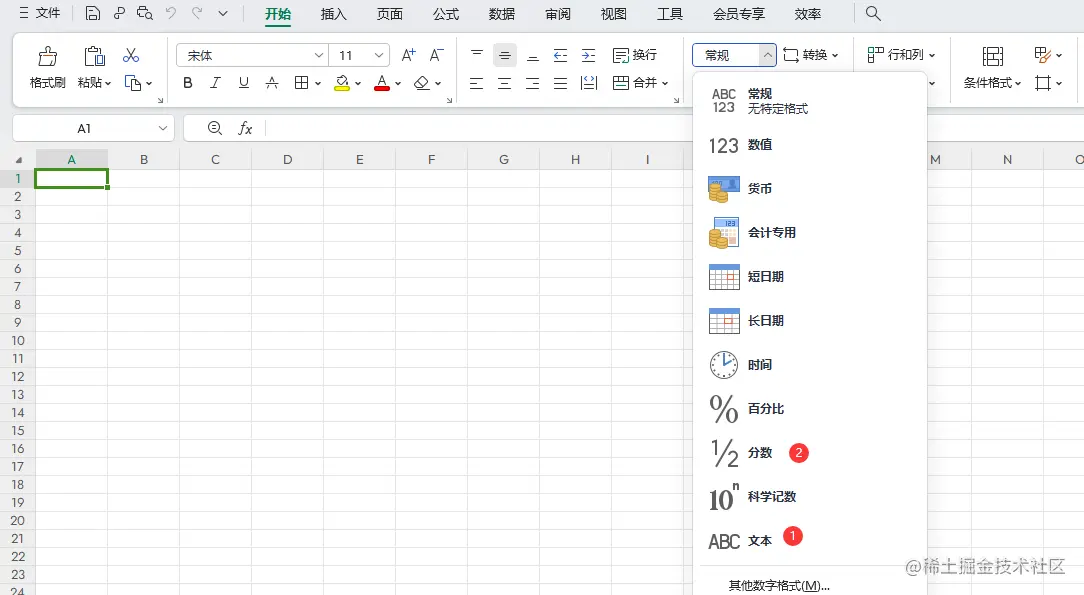1084x595 pixels.
Task: Open the font size dropdown showing 11
Action: point(379,55)
